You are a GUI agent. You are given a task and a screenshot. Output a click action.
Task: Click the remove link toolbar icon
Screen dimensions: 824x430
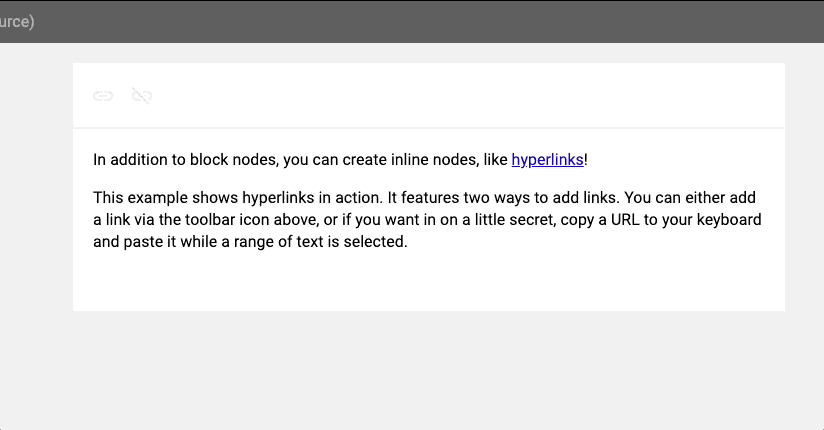[142, 96]
